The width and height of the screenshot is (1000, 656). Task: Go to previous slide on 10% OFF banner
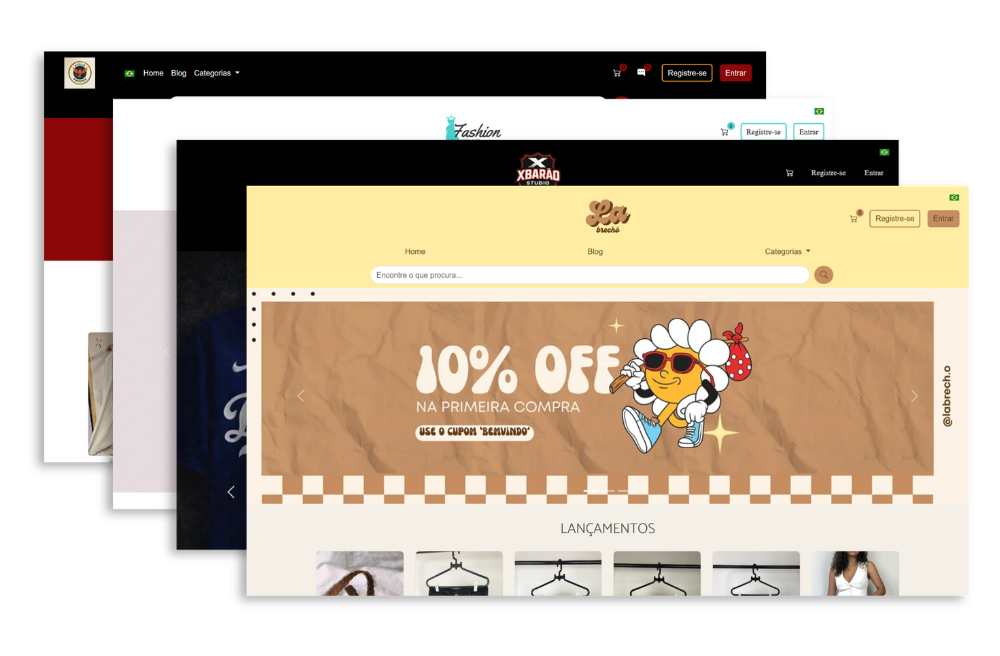pyautogui.click(x=301, y=396)
